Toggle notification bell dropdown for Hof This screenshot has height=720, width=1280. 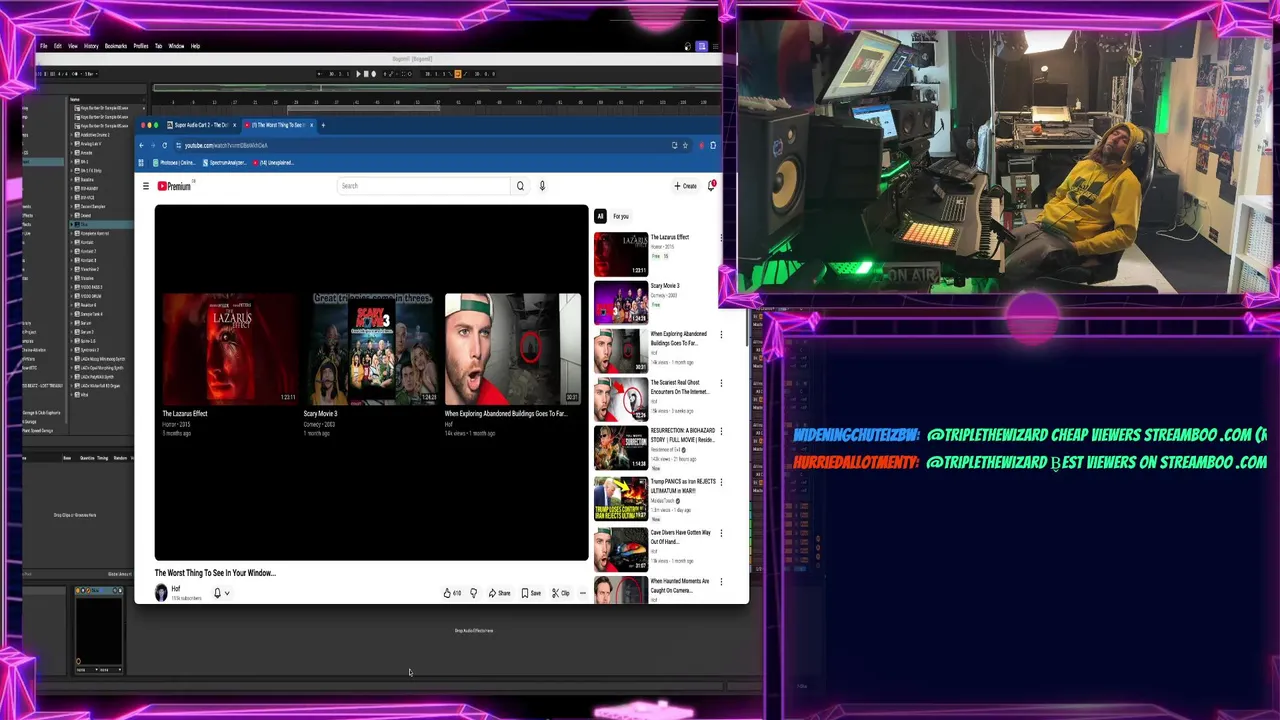221,593
